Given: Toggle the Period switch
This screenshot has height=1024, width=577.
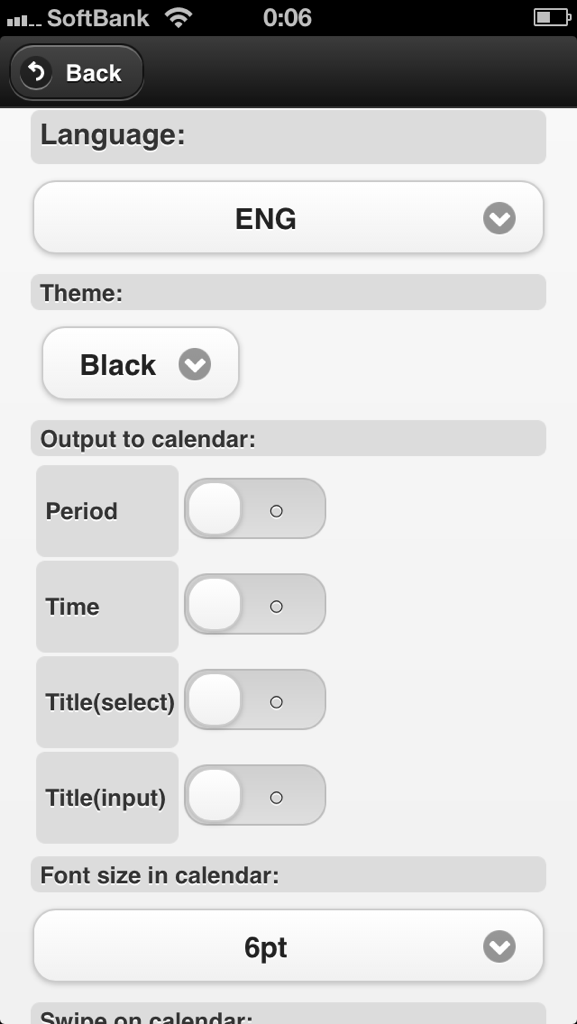Looking at the screenshot, I should point(255,509).
